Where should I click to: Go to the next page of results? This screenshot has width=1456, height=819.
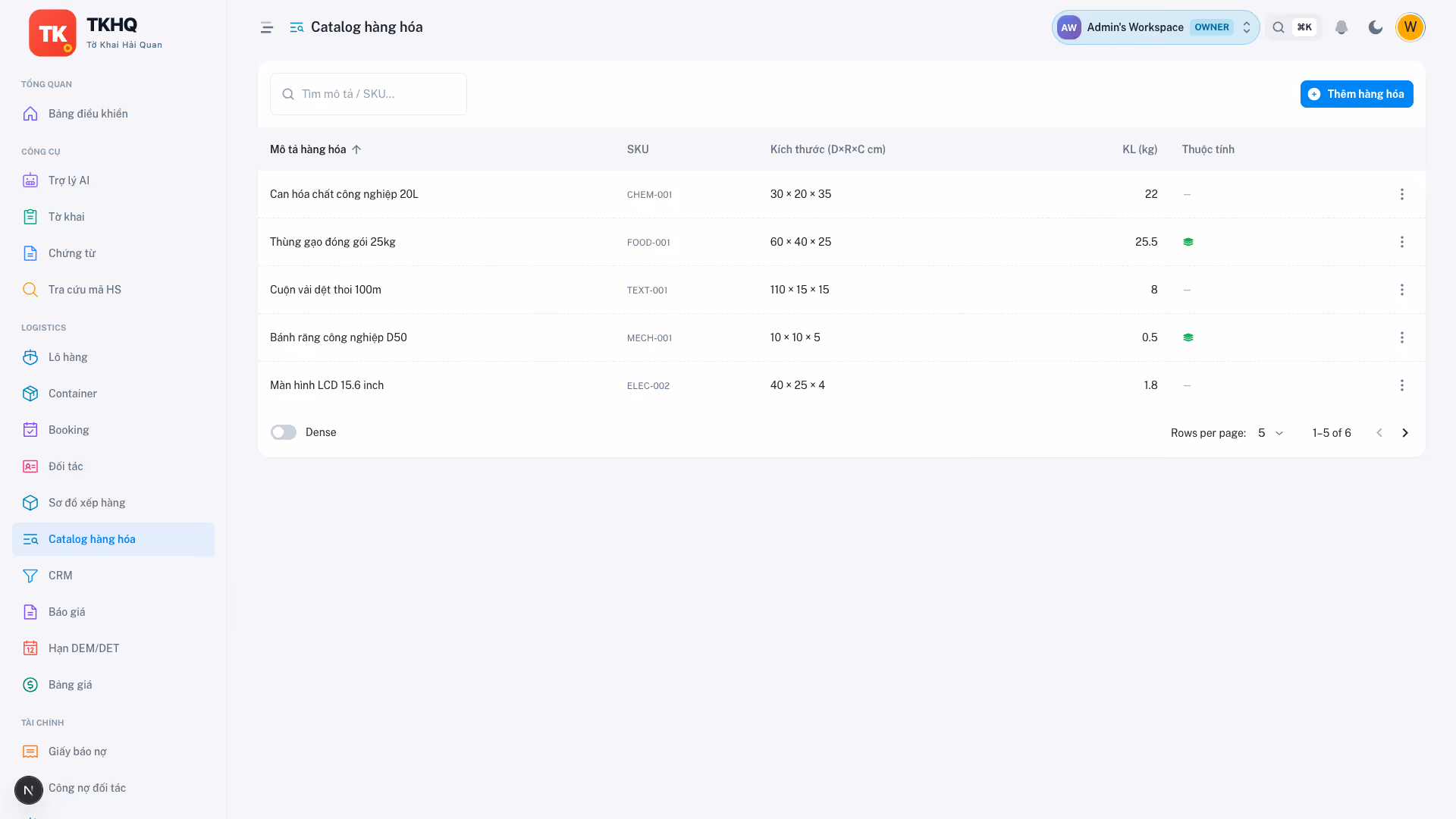coord(1405,433)
